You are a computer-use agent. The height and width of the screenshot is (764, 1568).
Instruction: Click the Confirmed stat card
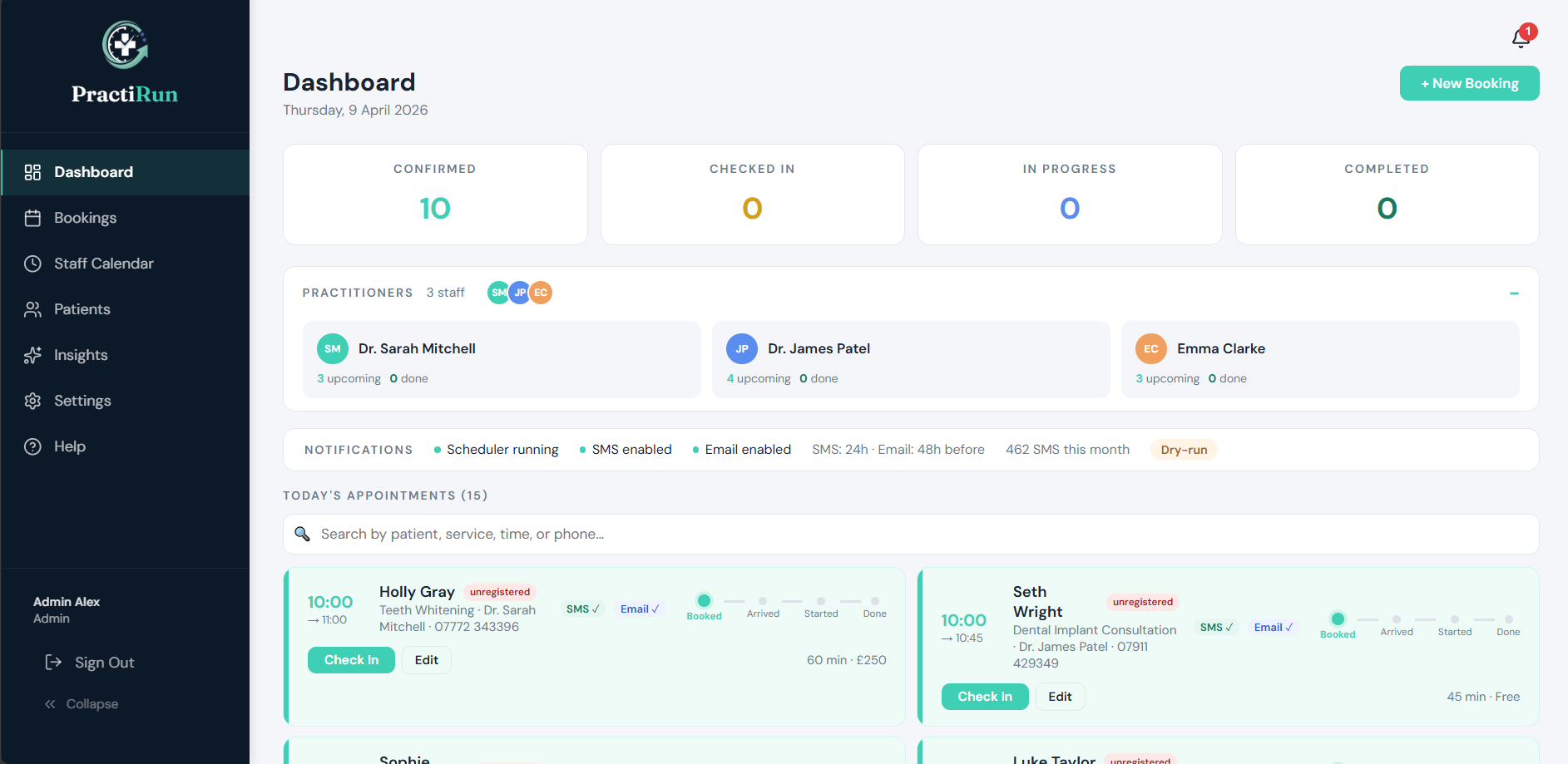click(435, 195)
